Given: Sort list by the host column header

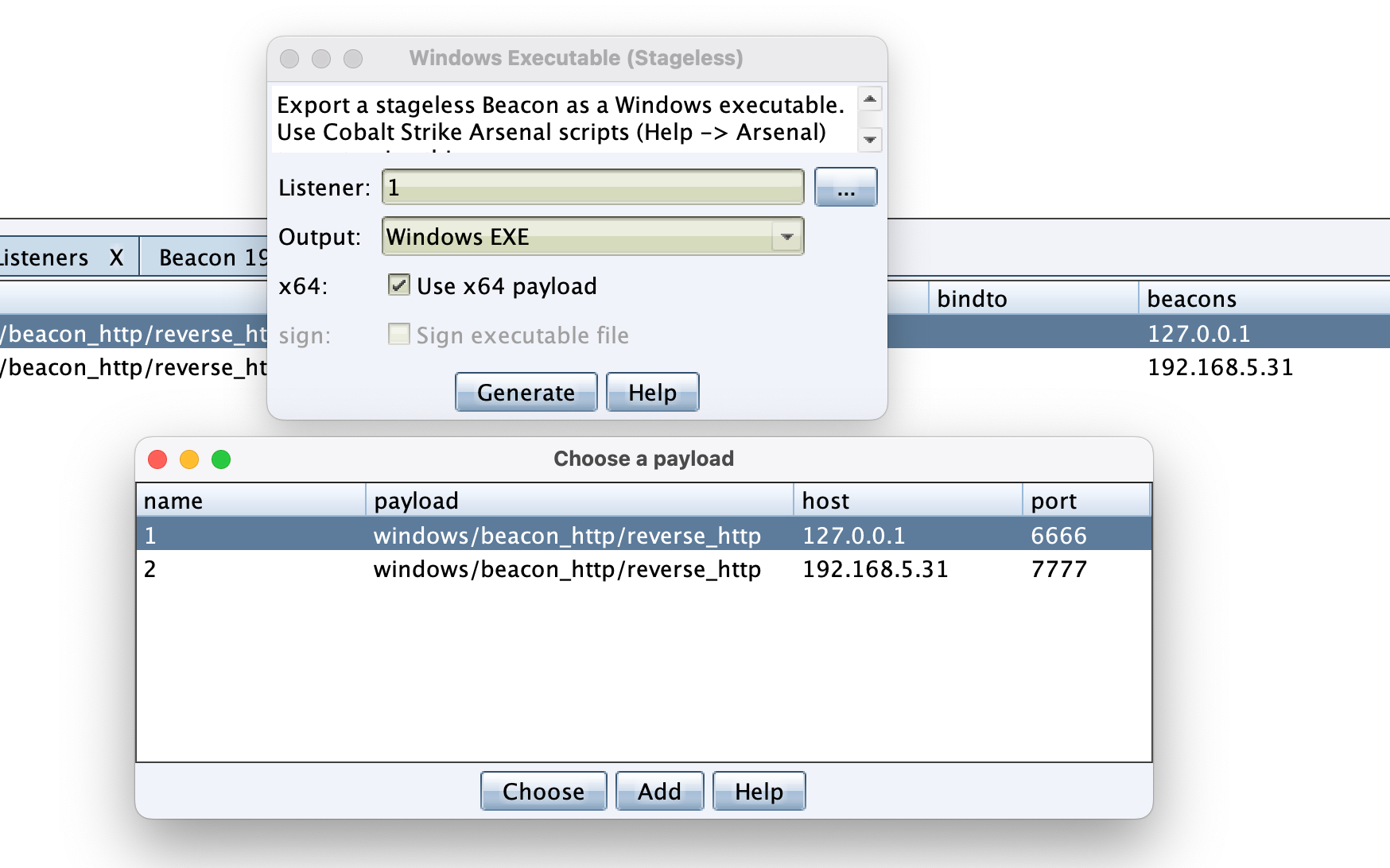Looking at the screenshot, I should (907, 501).
